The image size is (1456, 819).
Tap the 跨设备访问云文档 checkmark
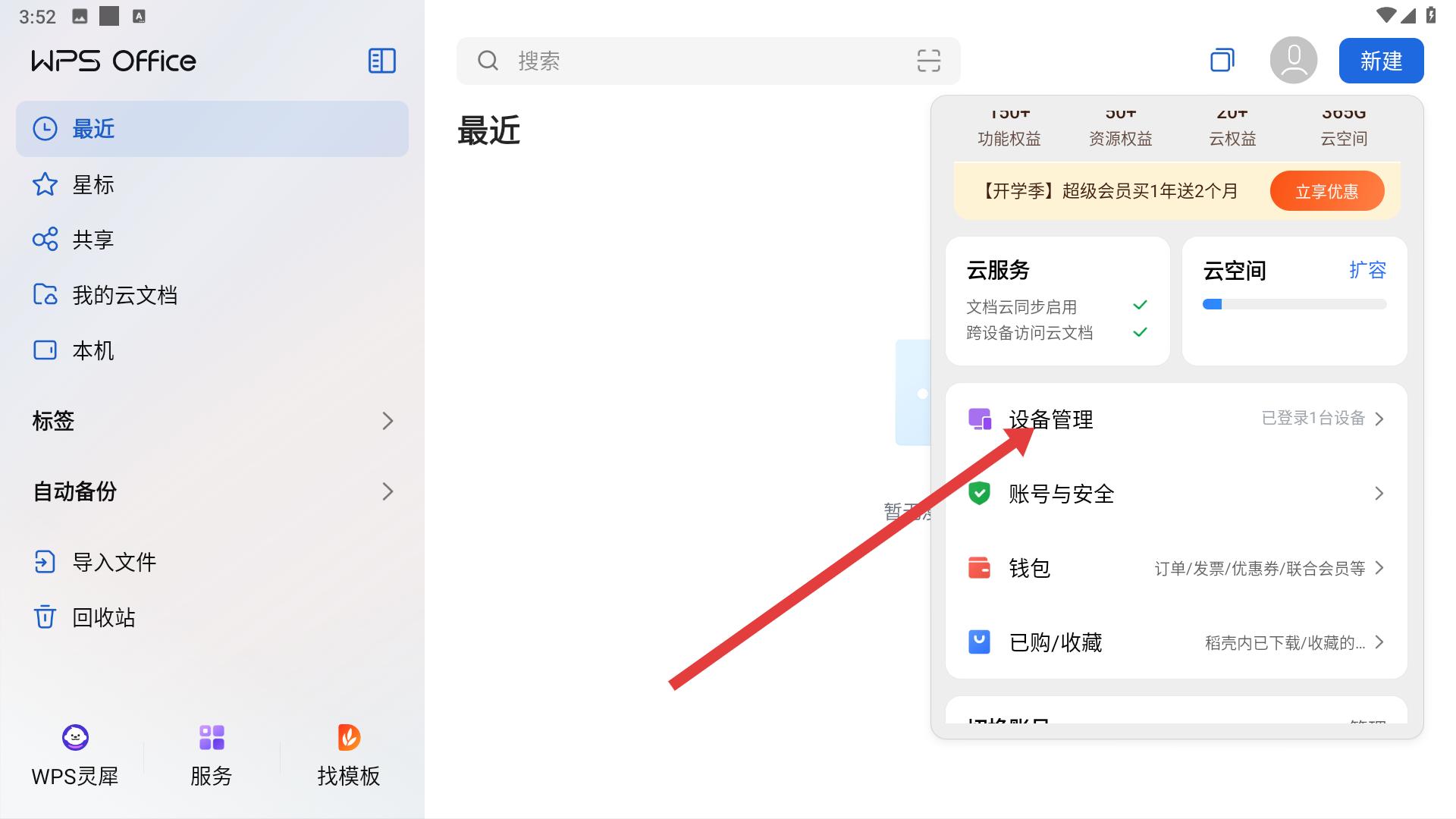tap(1139, 332)
